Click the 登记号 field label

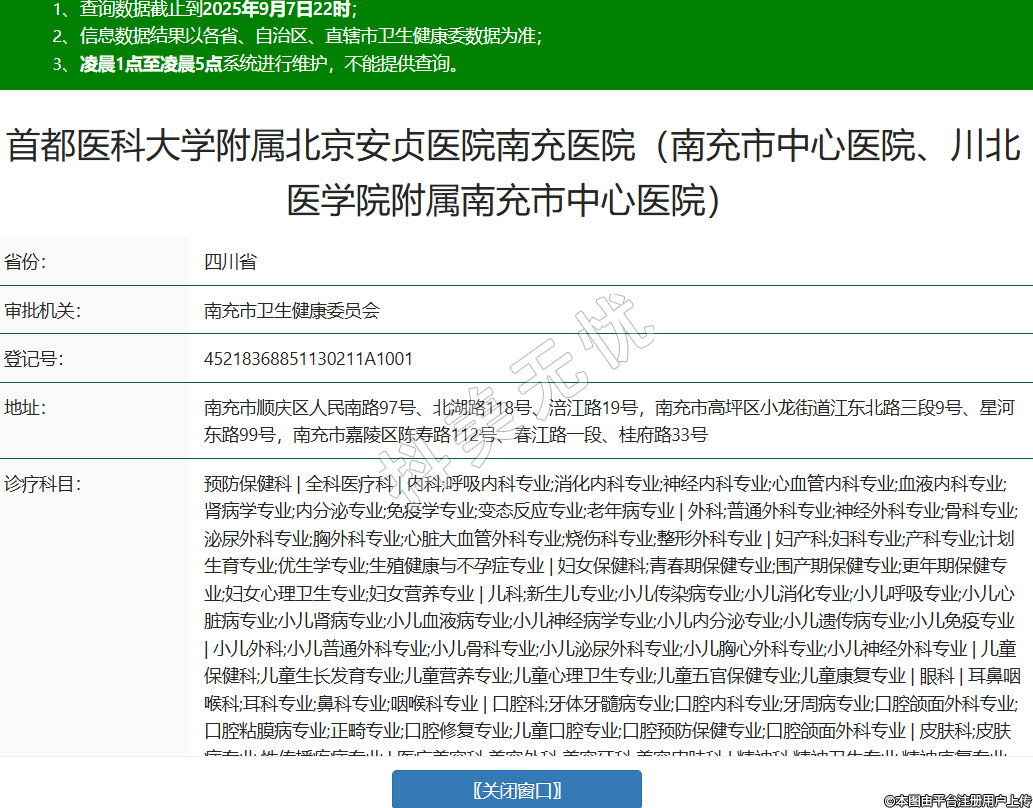click(x=34, y=358)
